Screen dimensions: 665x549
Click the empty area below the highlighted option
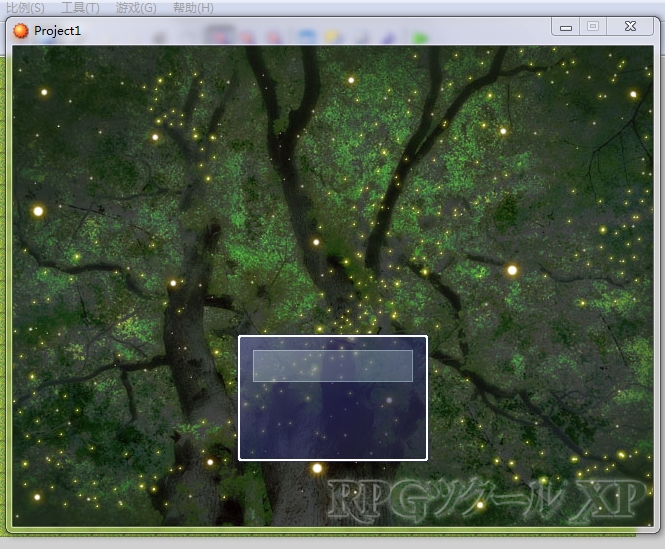[333, 418]
